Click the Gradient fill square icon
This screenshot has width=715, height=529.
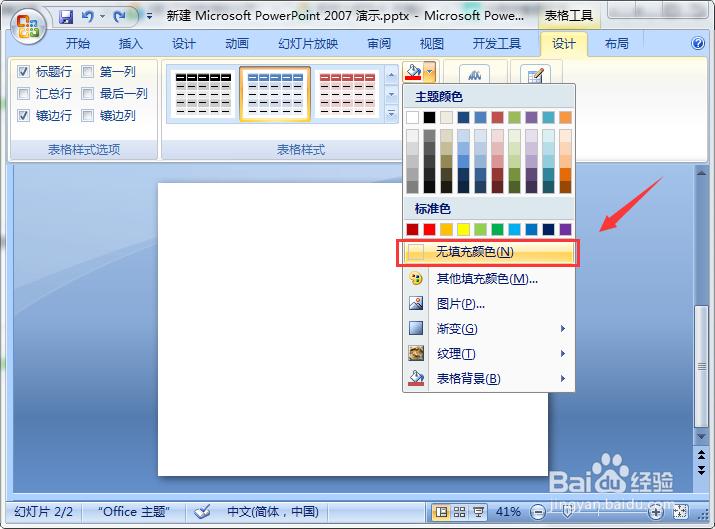416,328
